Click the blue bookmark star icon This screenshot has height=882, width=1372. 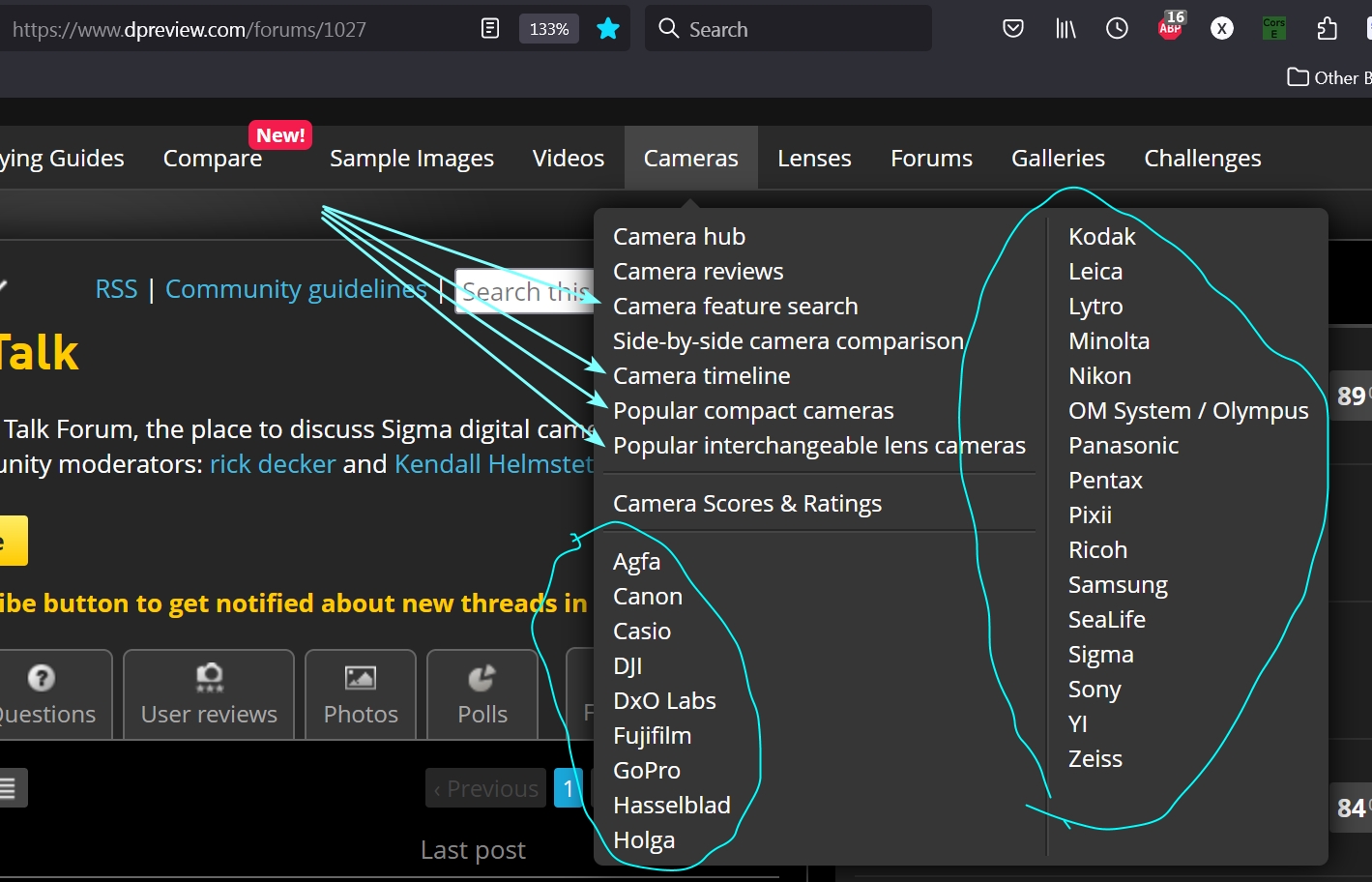coord(608,29)
